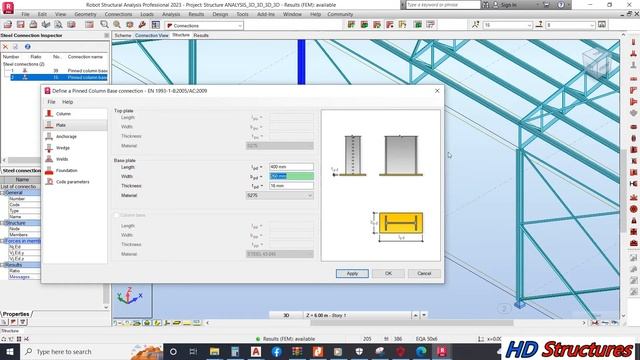Click the view cube in the 3D viewport
This screenshot has width=640, height=360.
597,63
